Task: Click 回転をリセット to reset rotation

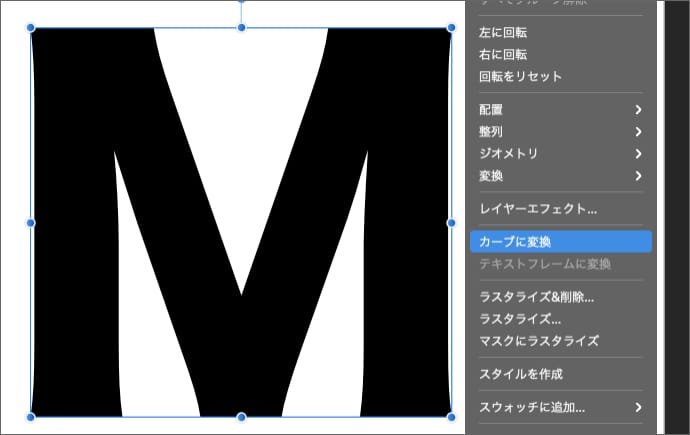Action: 520,77
